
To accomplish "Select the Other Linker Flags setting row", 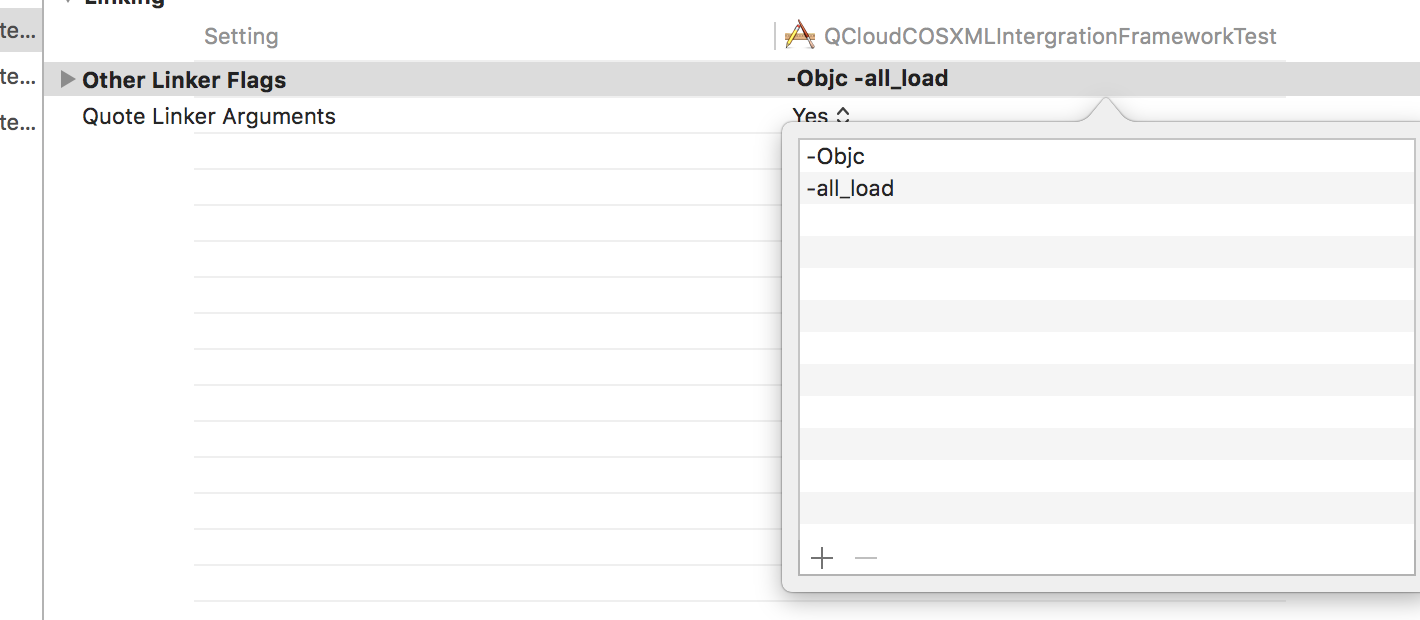I will (x=665, y=79).
